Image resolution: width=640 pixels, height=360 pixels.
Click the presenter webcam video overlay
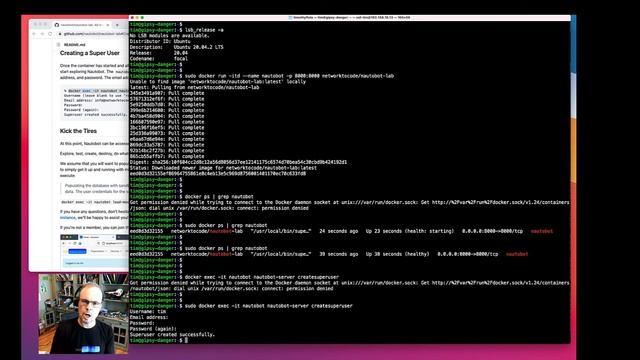coord(83,313)
